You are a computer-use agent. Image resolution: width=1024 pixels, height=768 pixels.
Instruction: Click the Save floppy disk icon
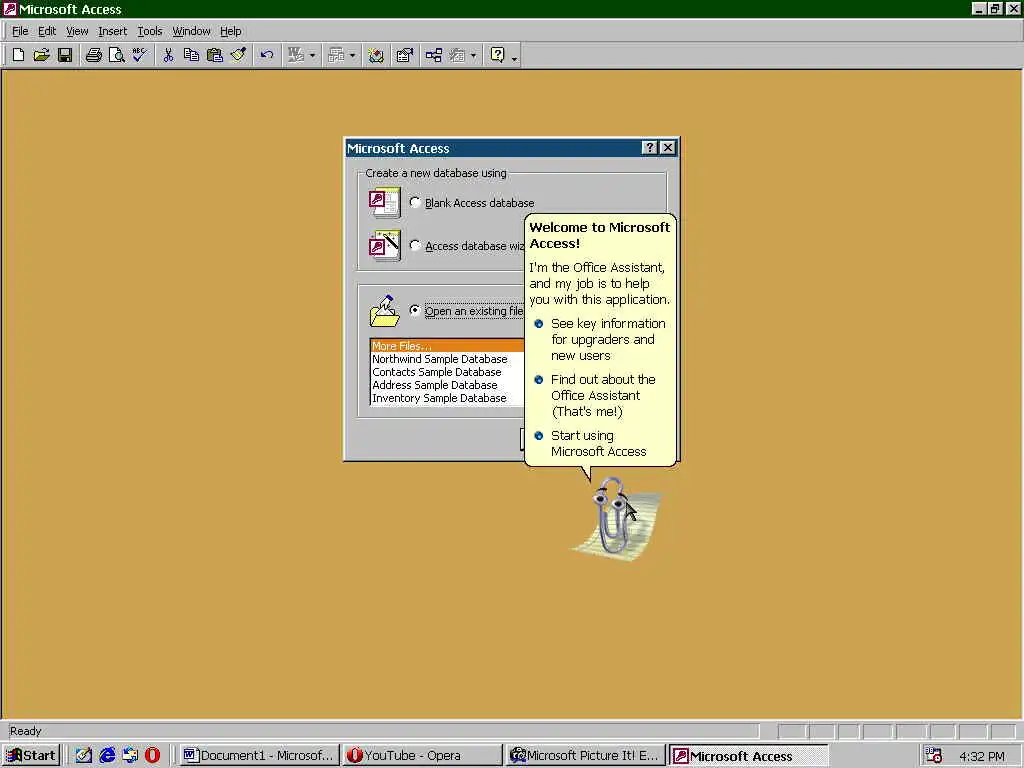[65, 55]
